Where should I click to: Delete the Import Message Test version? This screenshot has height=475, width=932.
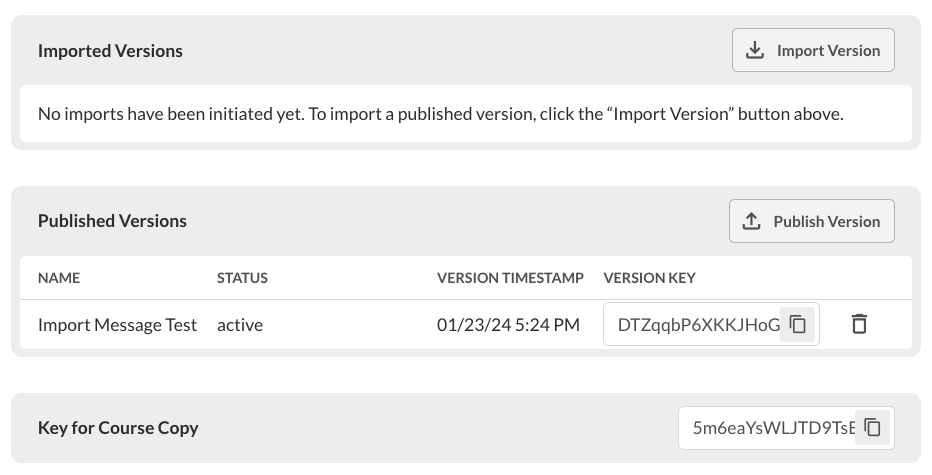[x=859, y=324]
